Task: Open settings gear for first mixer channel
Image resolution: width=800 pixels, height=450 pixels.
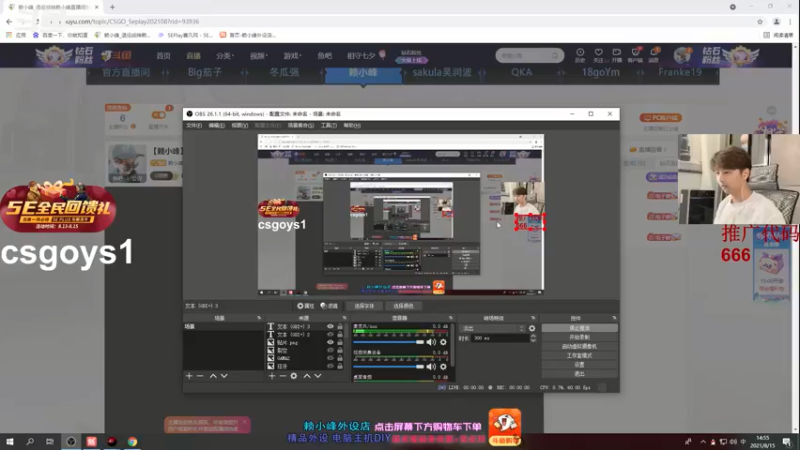Action: 443,342
